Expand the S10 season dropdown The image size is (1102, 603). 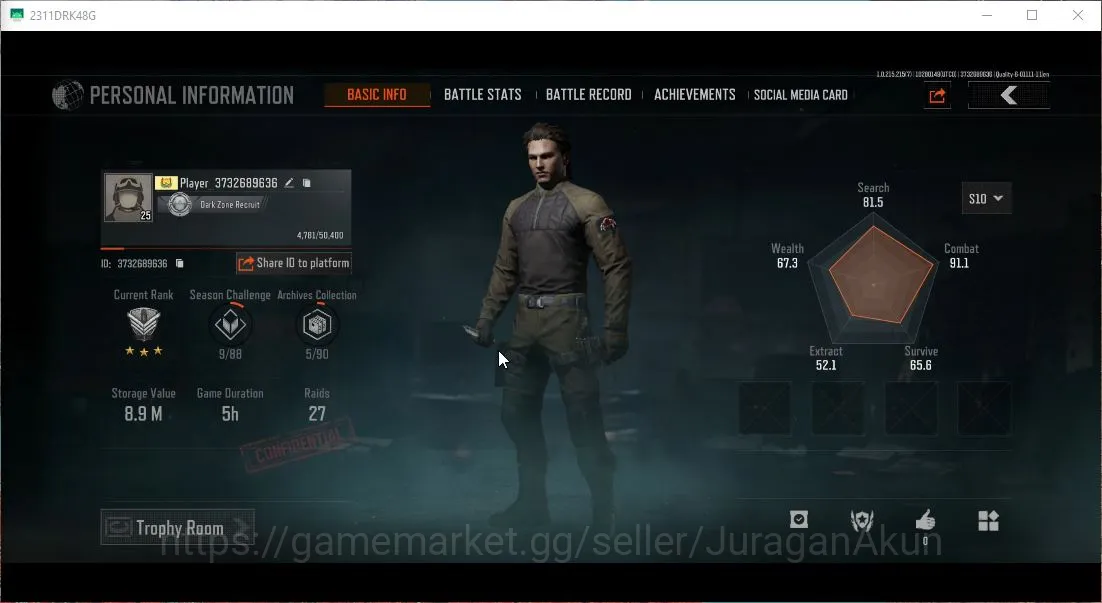coord(986,198)
